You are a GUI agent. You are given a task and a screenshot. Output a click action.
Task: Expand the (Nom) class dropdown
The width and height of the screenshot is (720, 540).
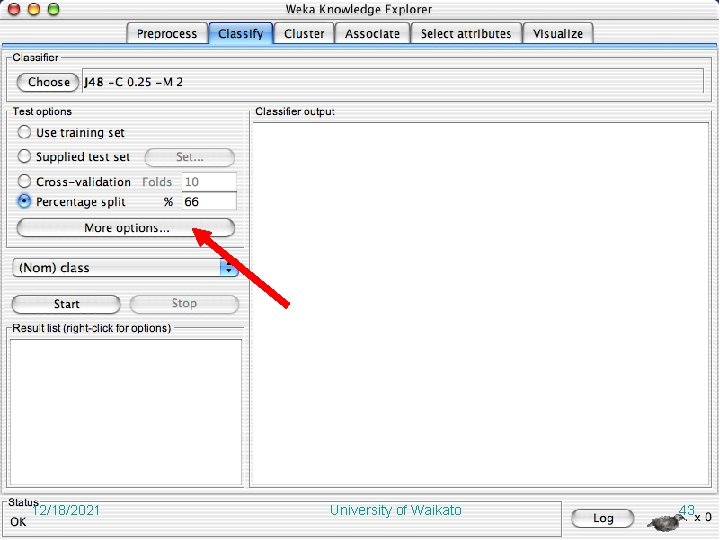coord(125,268)
